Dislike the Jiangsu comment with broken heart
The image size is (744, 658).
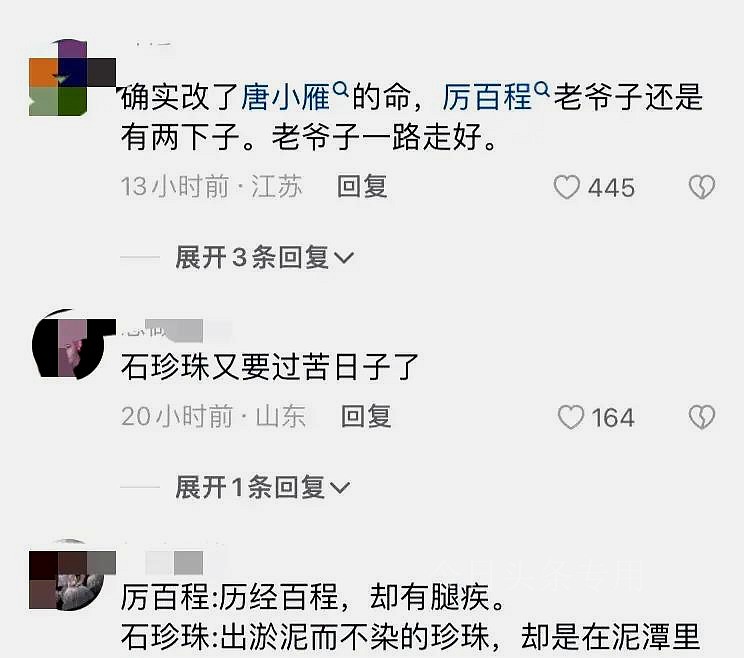coord(702,187)
